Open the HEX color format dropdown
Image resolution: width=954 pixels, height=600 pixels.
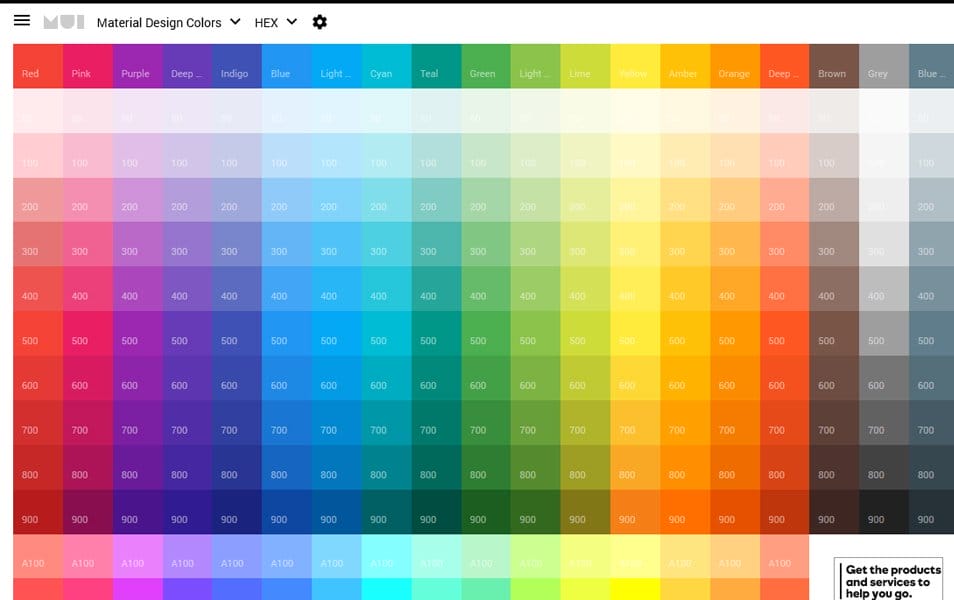point(276,21)
